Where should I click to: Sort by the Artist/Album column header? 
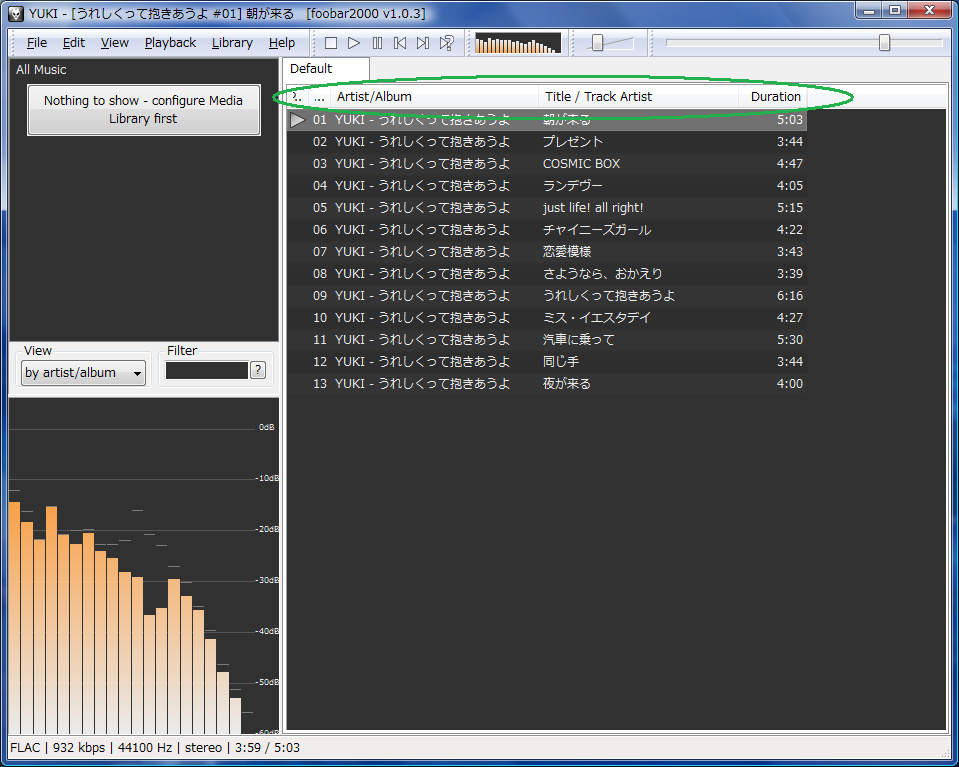point(434,97)
